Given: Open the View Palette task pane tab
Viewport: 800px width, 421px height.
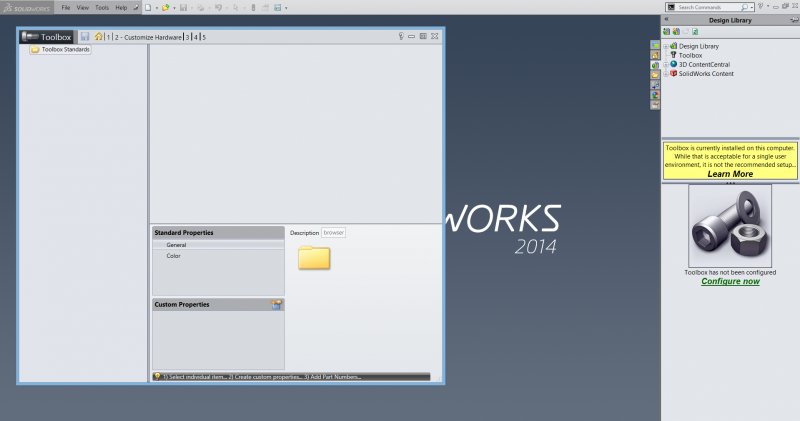Looking at the screenshot, I should pos(655,85).
